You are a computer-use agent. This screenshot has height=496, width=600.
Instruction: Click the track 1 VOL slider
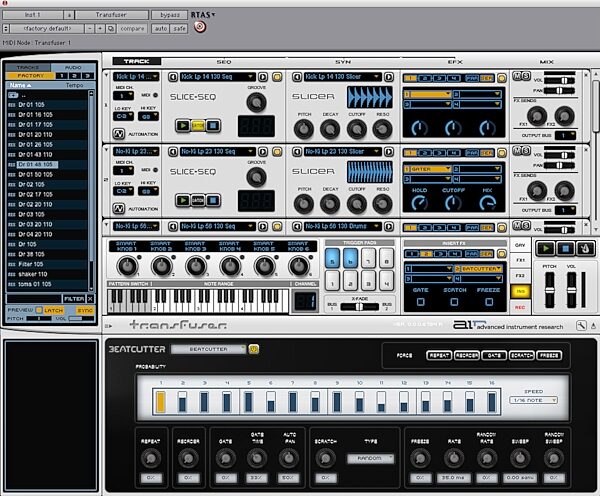point(559,80)
